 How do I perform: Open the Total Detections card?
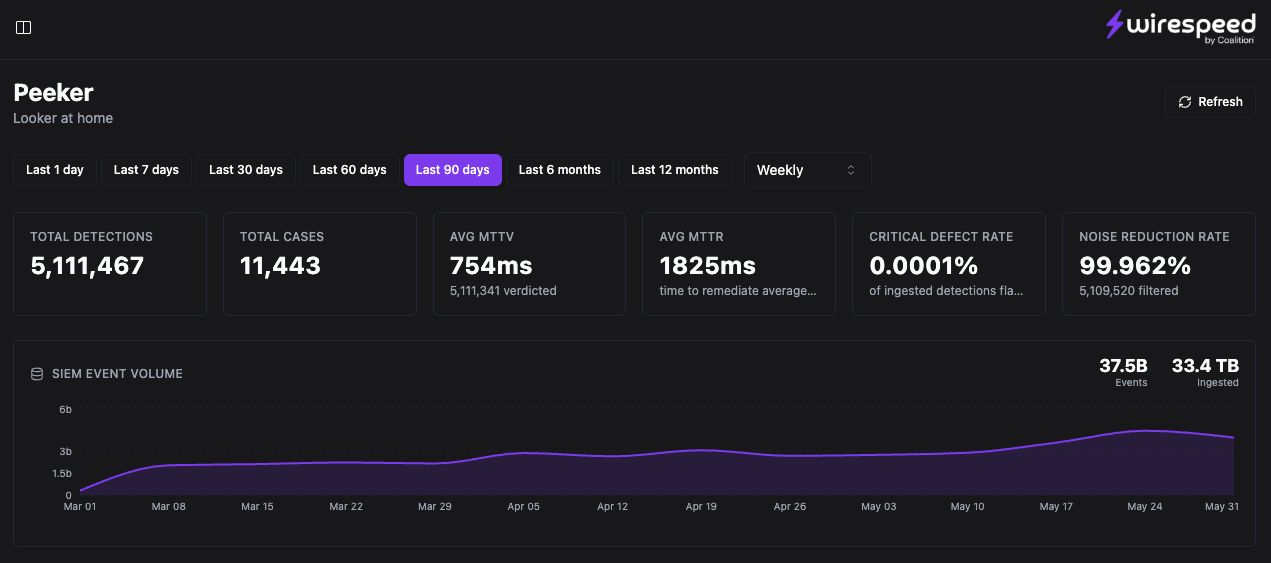(110, 264)
